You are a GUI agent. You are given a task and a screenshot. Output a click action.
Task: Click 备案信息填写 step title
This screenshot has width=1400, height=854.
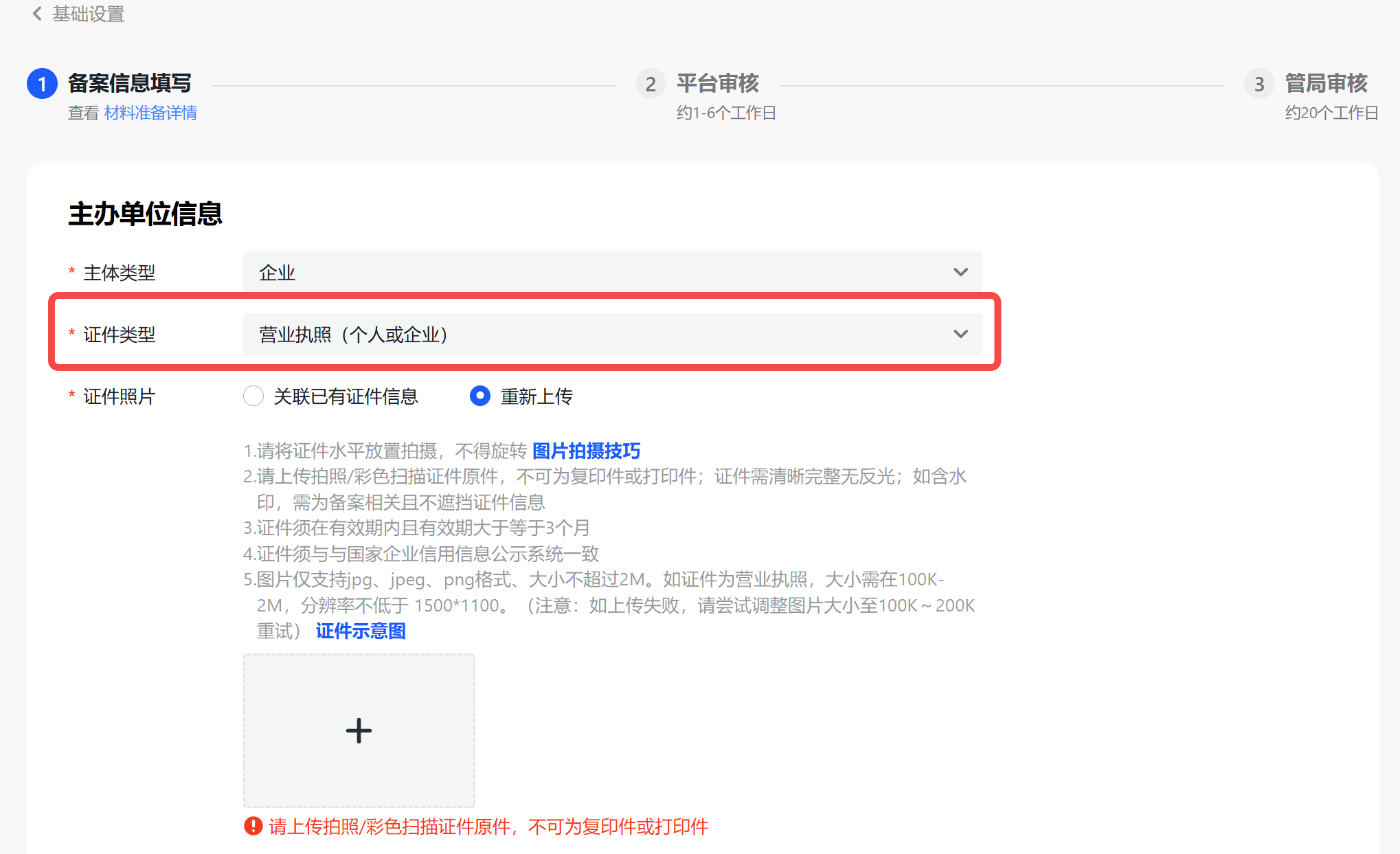tap(129, 83)
